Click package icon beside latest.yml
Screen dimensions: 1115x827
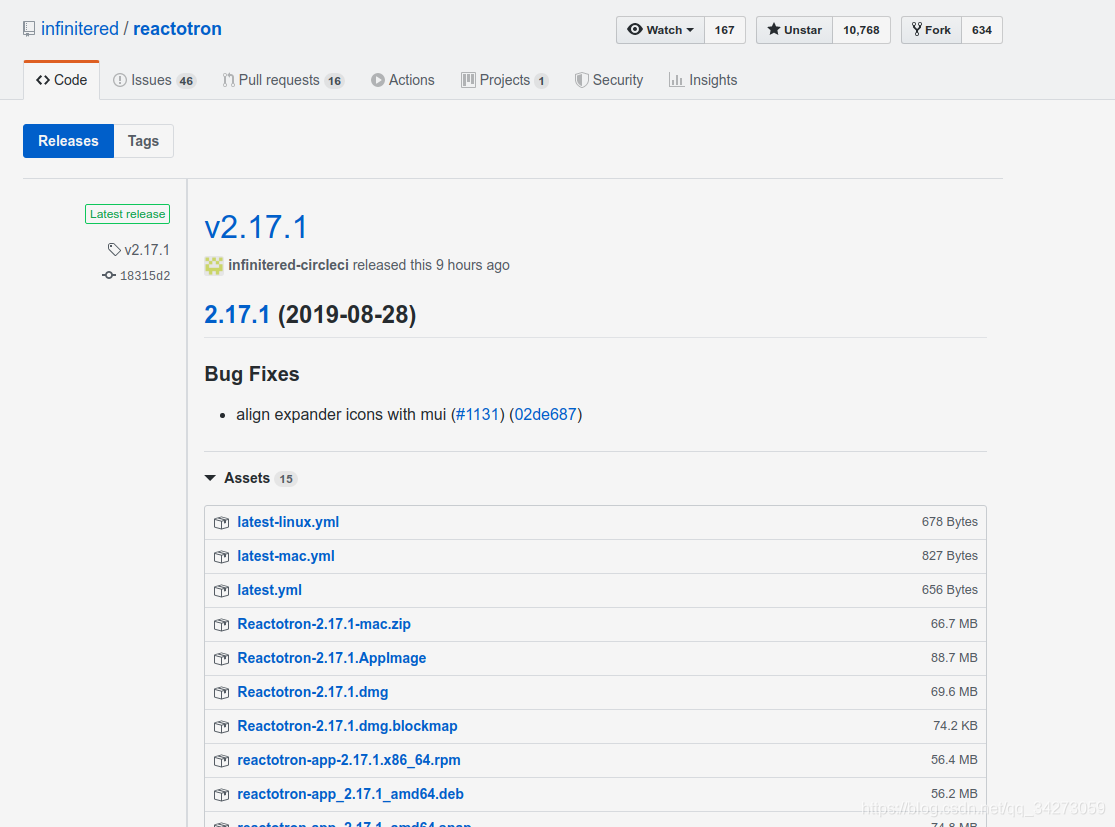point(222,591)
